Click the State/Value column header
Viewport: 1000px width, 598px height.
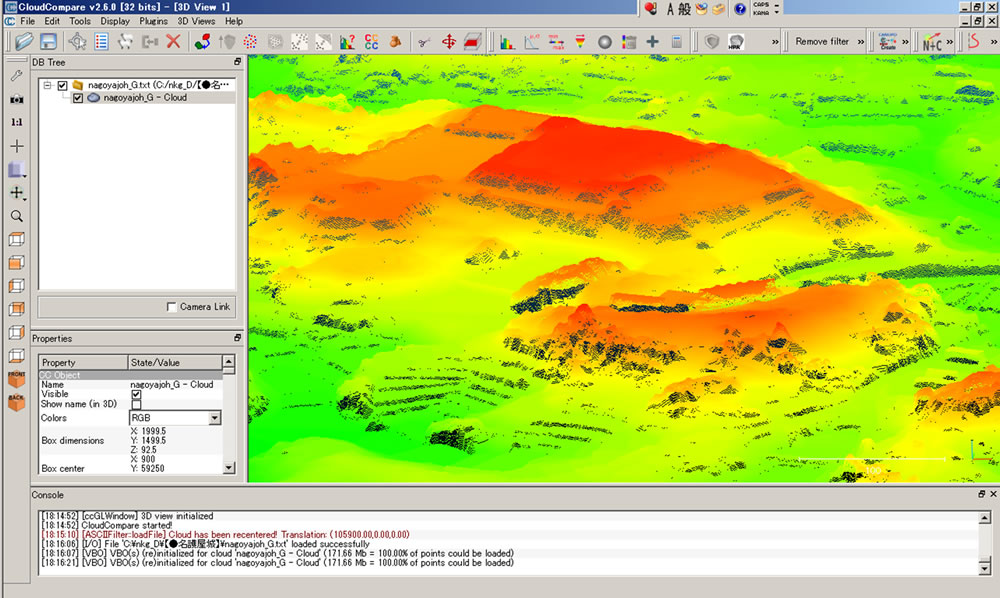tap(175, 362)
